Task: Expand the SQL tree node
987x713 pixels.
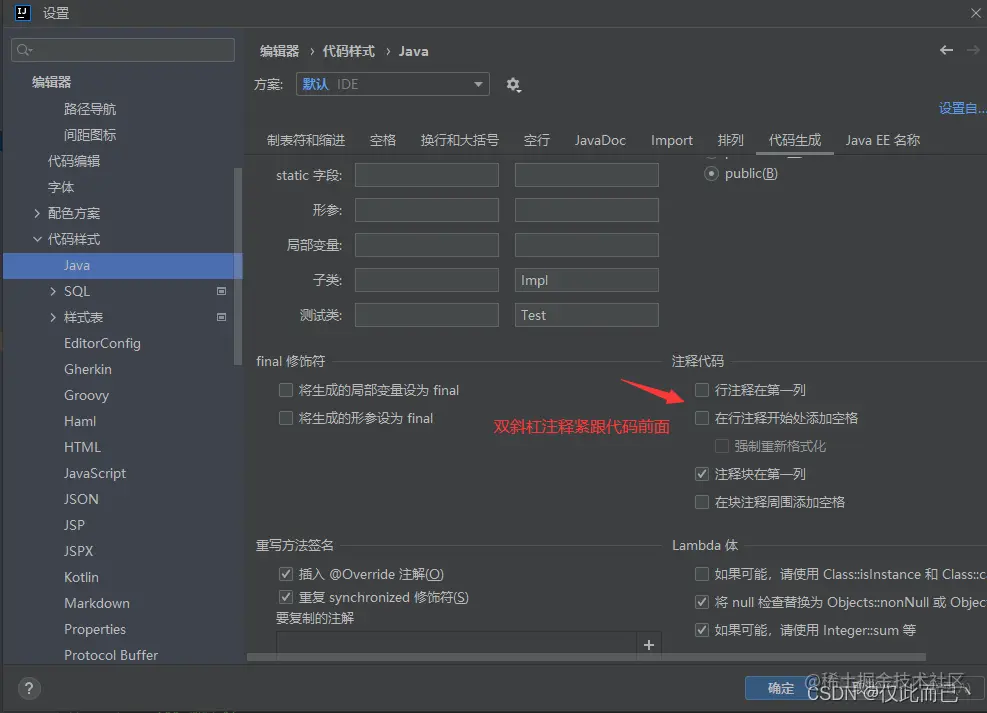Action: (53, 291)
